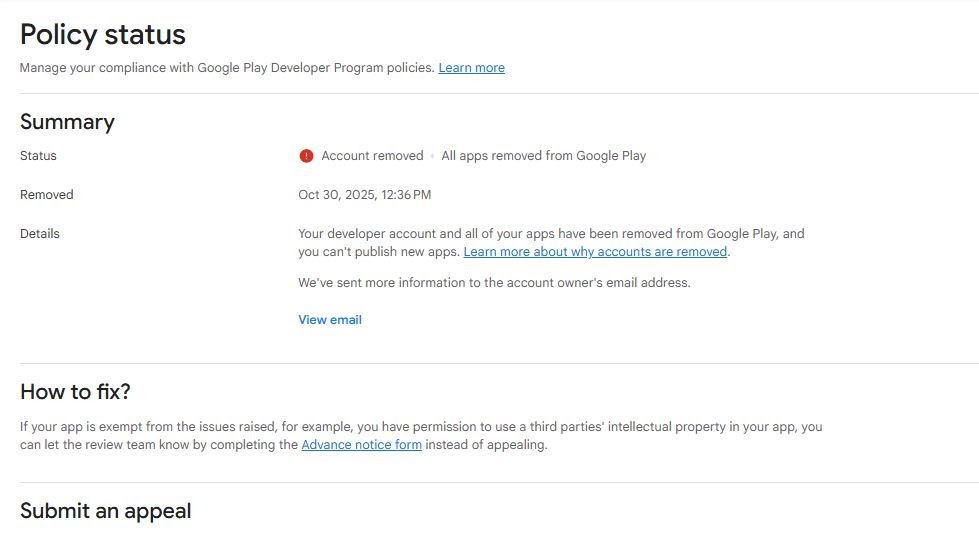The image size is (979, 540).
Task: Click the Account removed status text
Action: [372, 156]
